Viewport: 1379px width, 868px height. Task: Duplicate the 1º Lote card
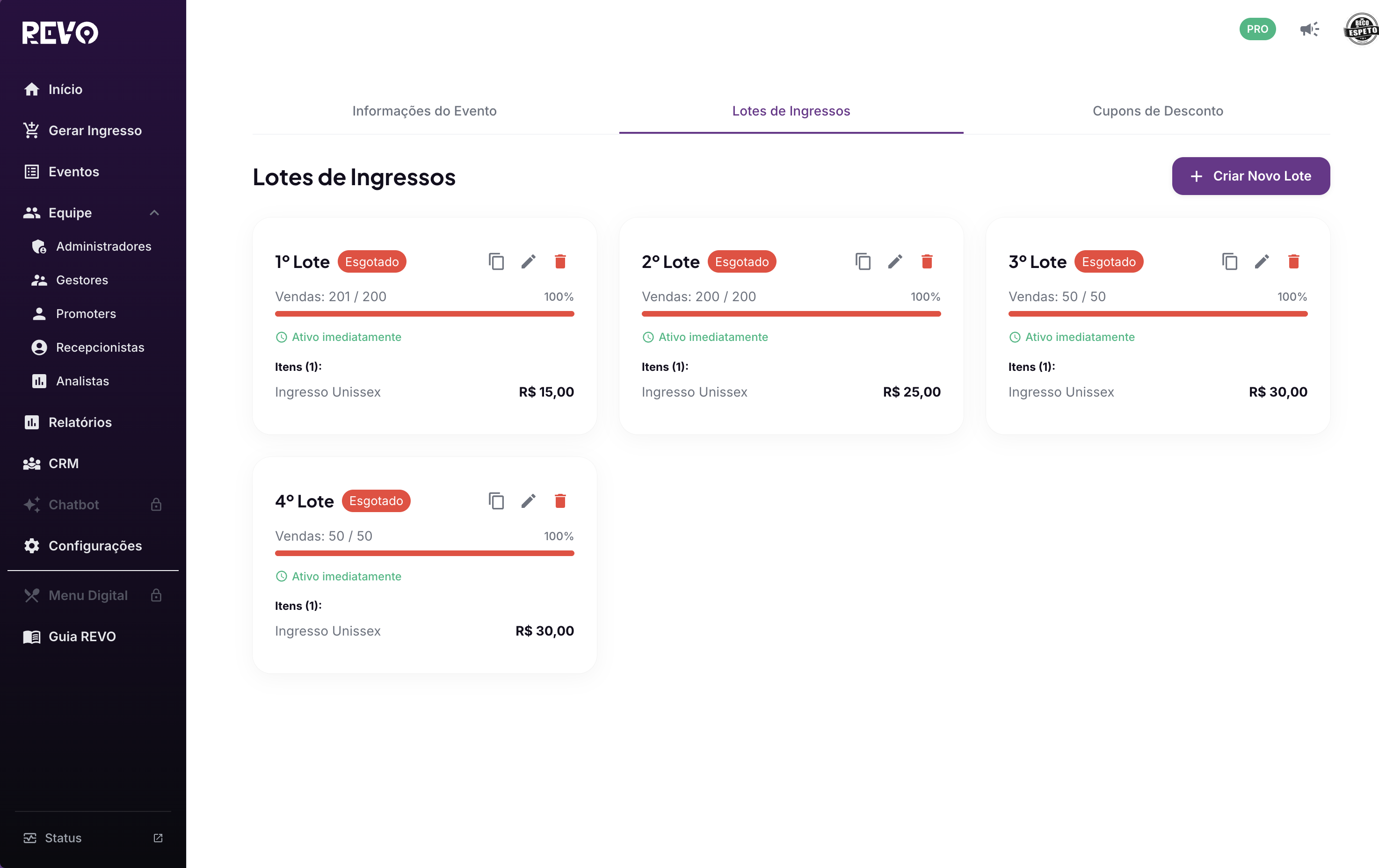[496, 261]
